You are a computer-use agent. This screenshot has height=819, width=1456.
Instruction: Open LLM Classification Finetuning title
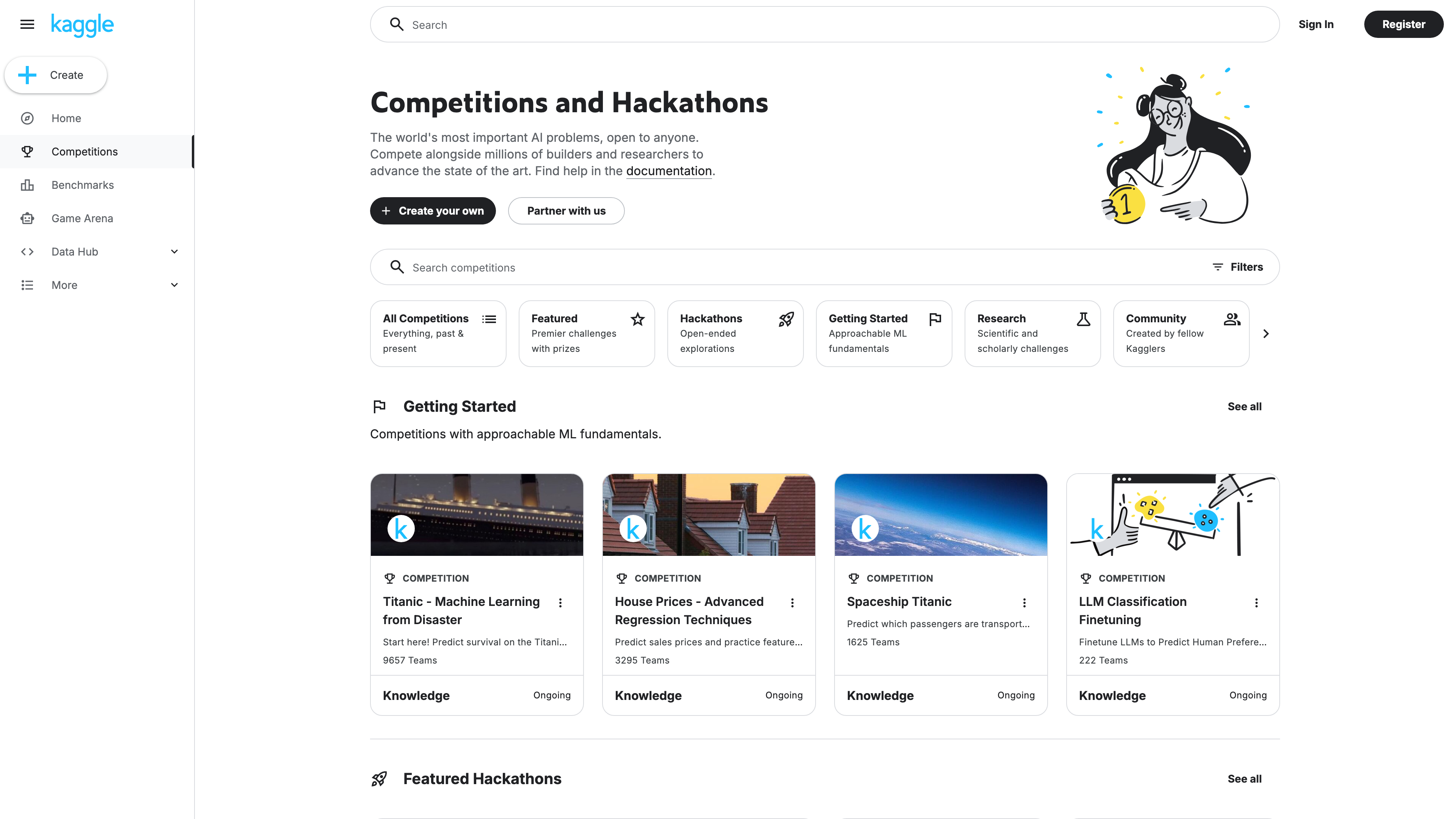(1133, 610)
